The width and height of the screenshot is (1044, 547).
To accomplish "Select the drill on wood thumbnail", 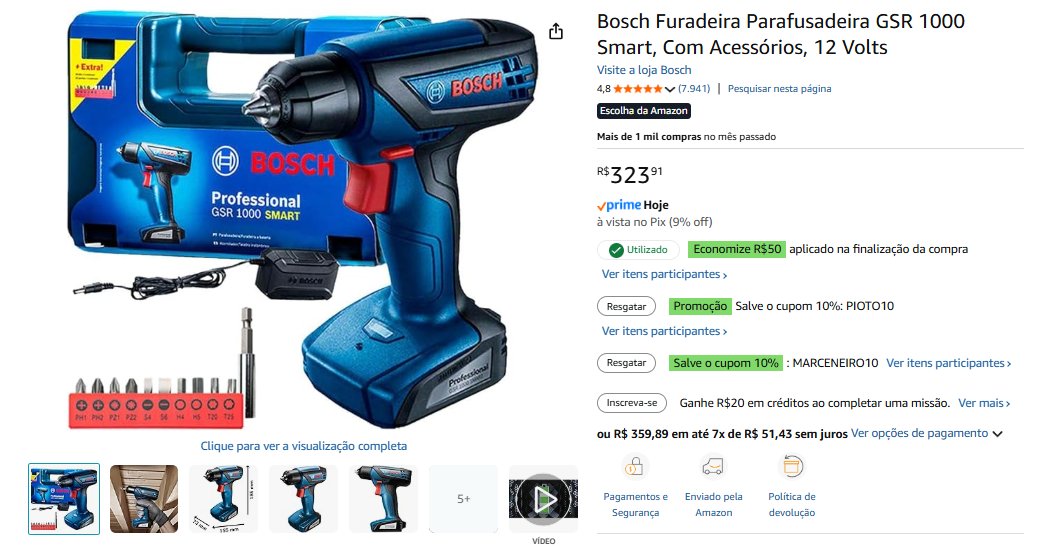I will (144, 499).
